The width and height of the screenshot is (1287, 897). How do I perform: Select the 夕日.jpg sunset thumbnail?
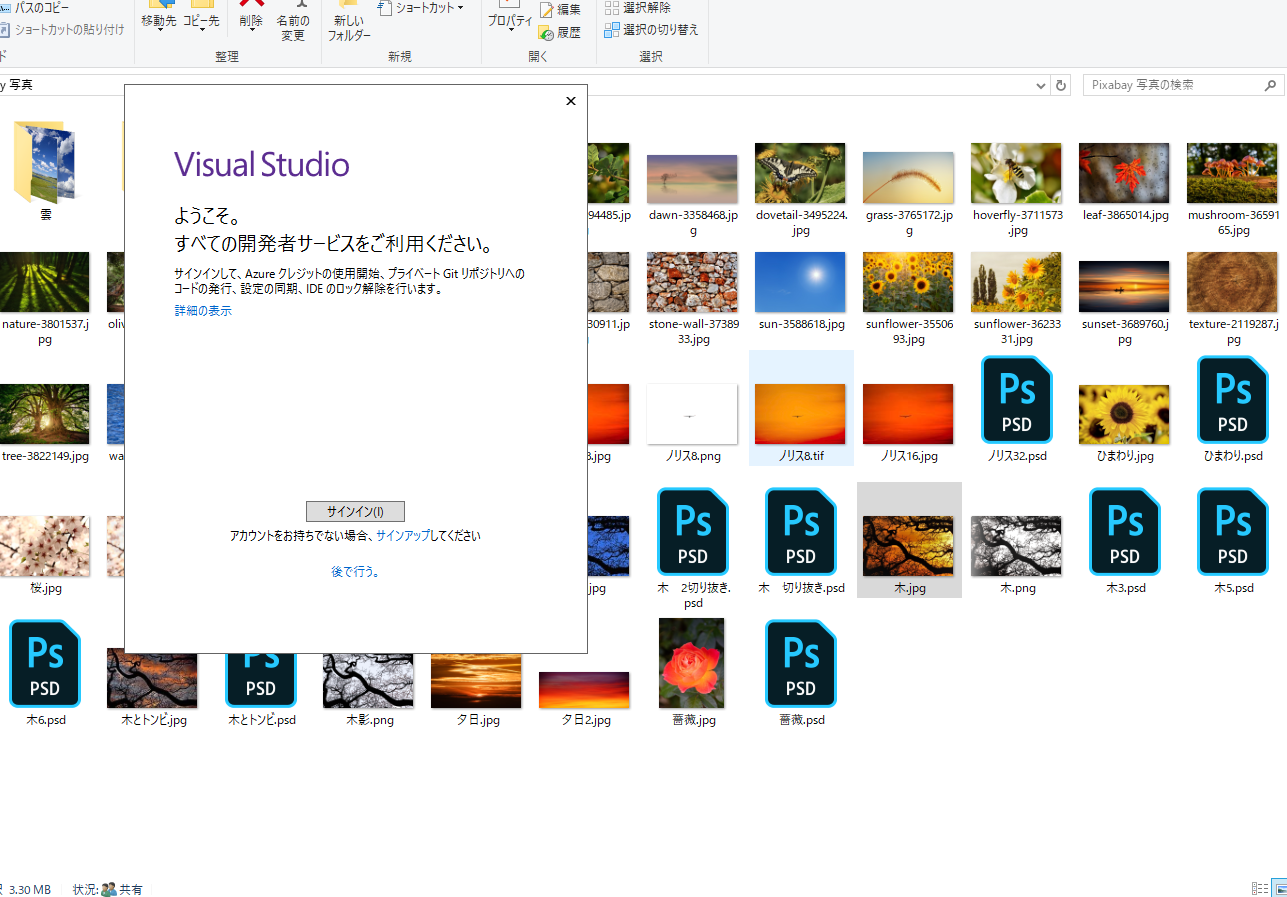pyautogui.click(x=476, y=680)
